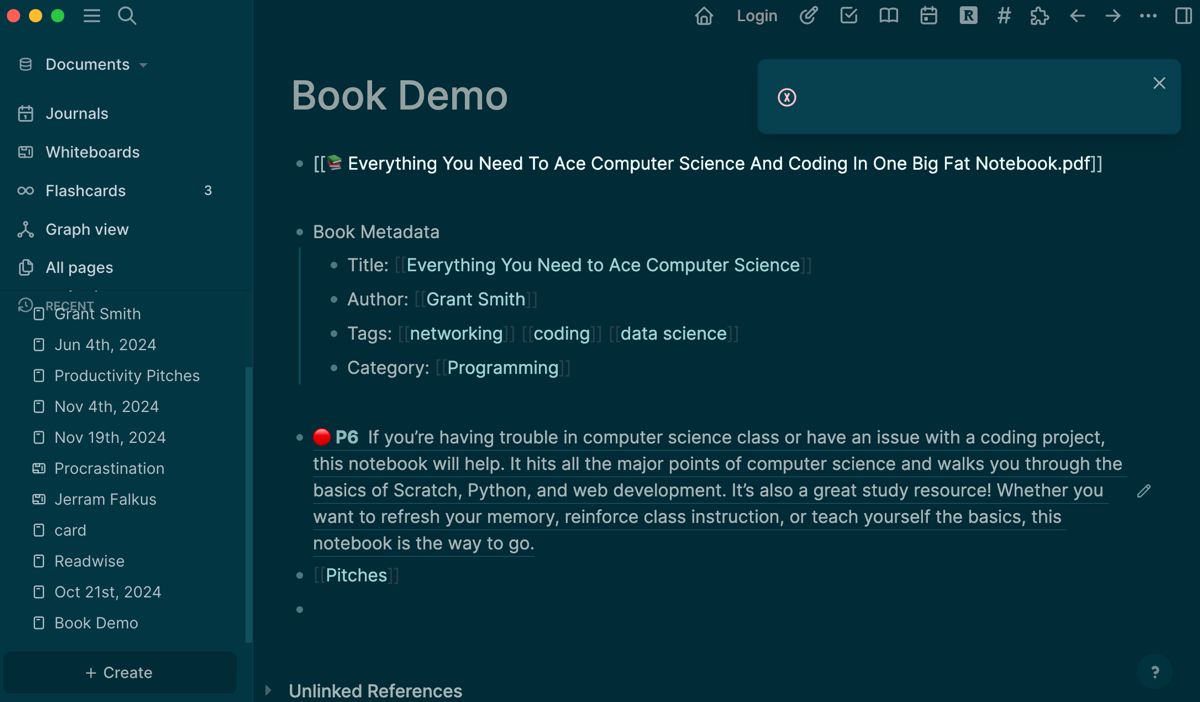Open the Flashcards panel

[x=85, y=190]
